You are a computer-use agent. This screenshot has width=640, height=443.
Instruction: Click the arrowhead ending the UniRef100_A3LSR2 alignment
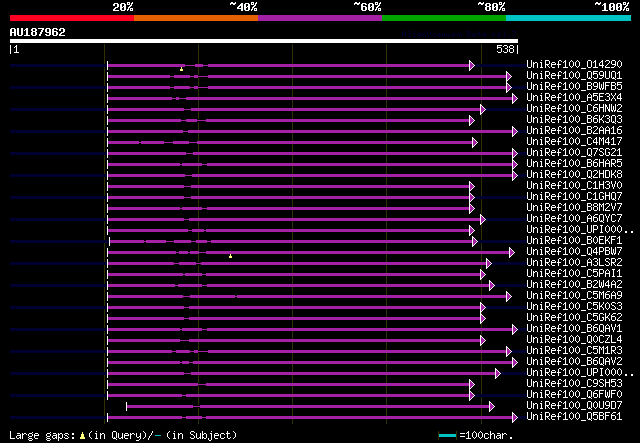tap(489, 264)
